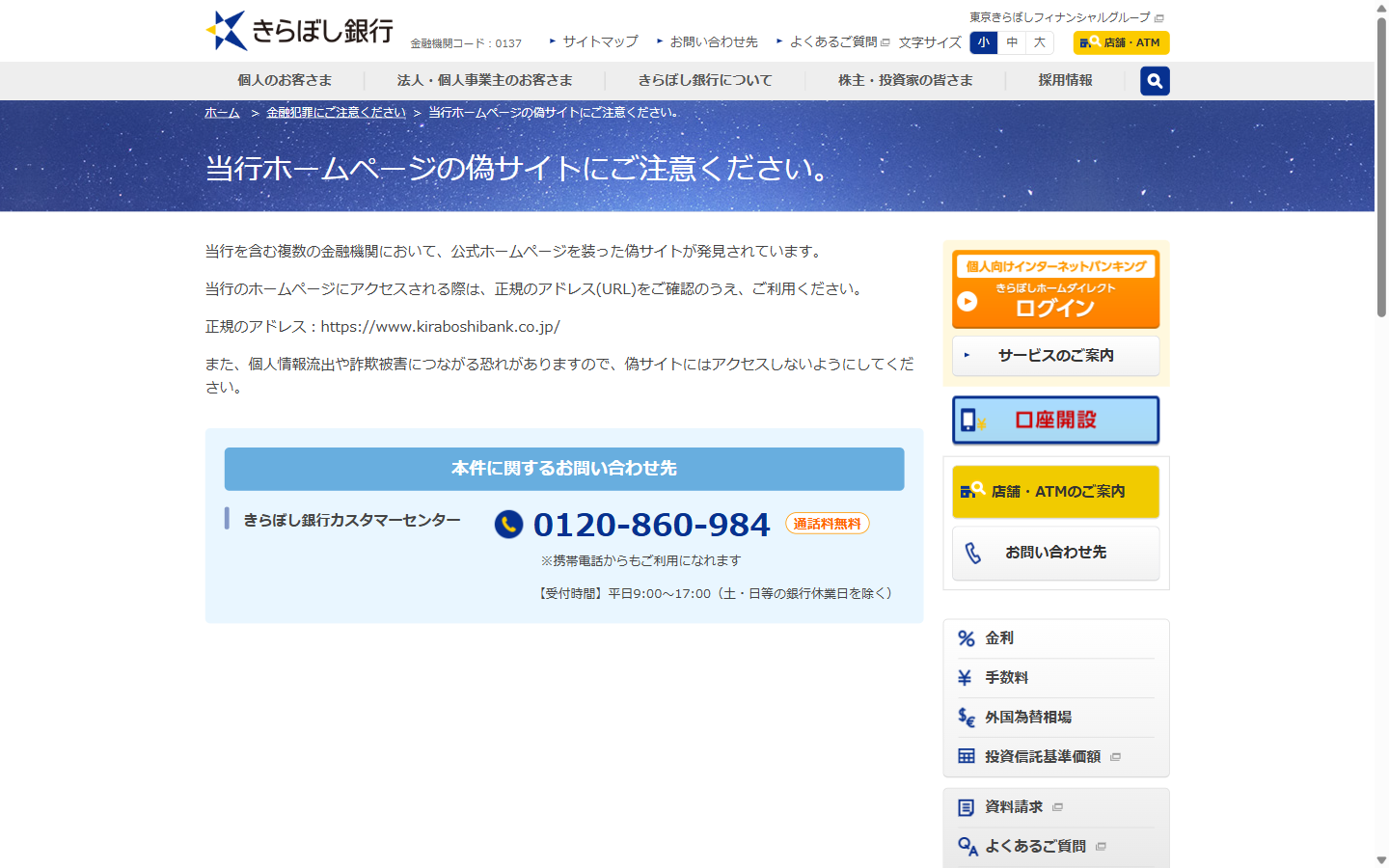Click the orange ログイン banner
Screen dimensions: 1389x868
pos(1056,289)
